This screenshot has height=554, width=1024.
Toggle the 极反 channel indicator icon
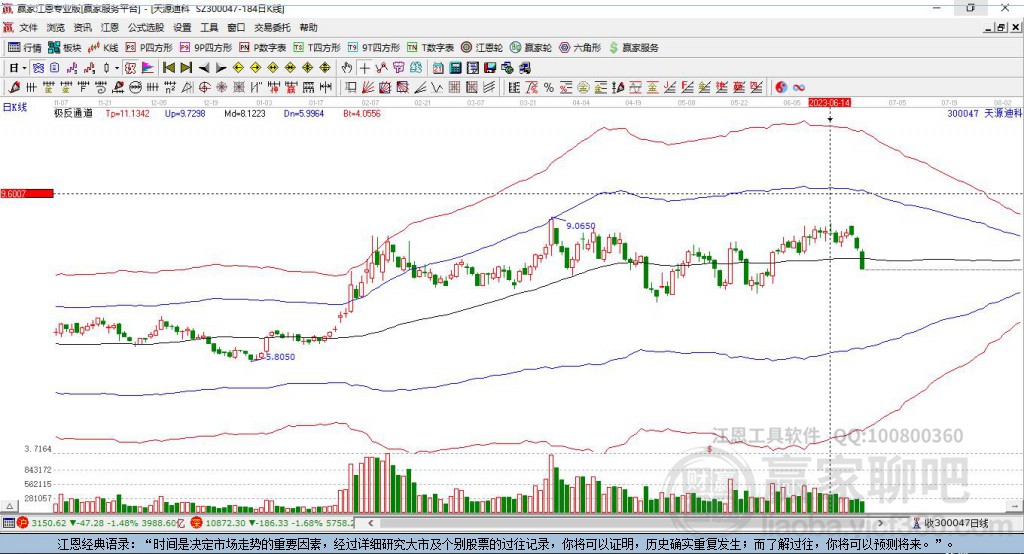(x=130, y=68)
